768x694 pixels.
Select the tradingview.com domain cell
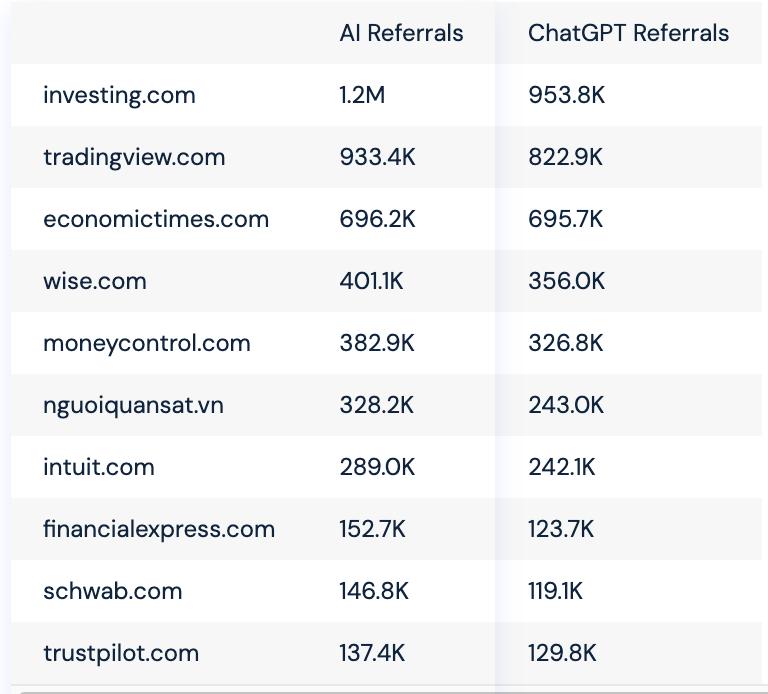tap(134, 157)
